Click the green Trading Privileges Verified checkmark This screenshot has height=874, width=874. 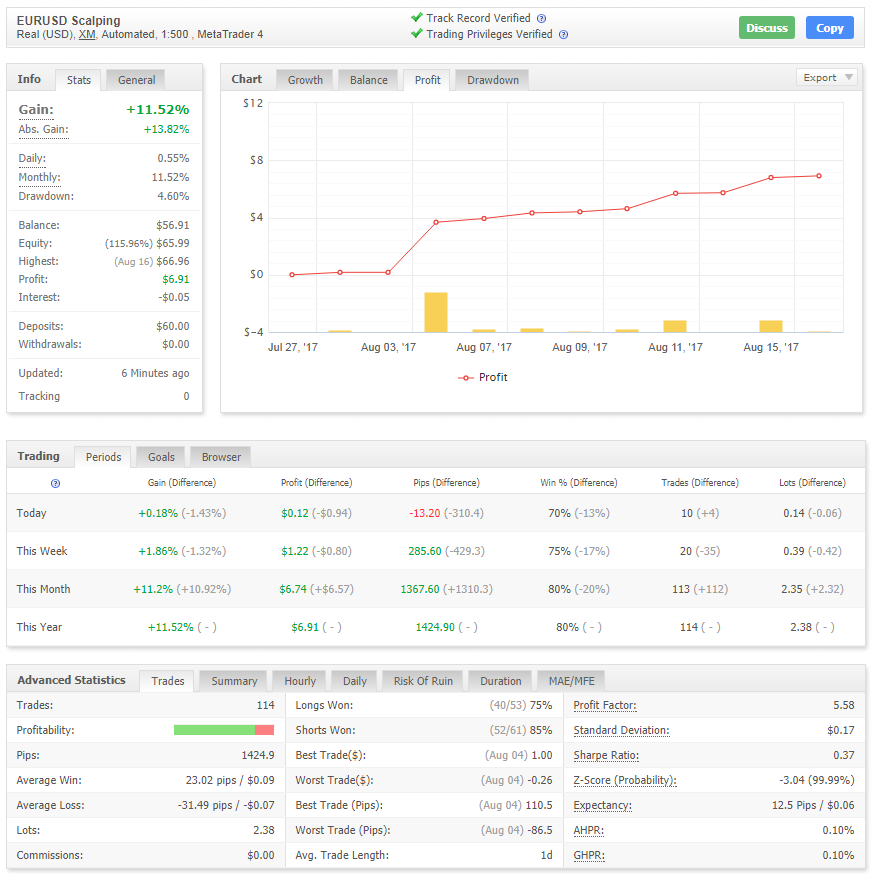pyautogui.click(x=416, y=33)
